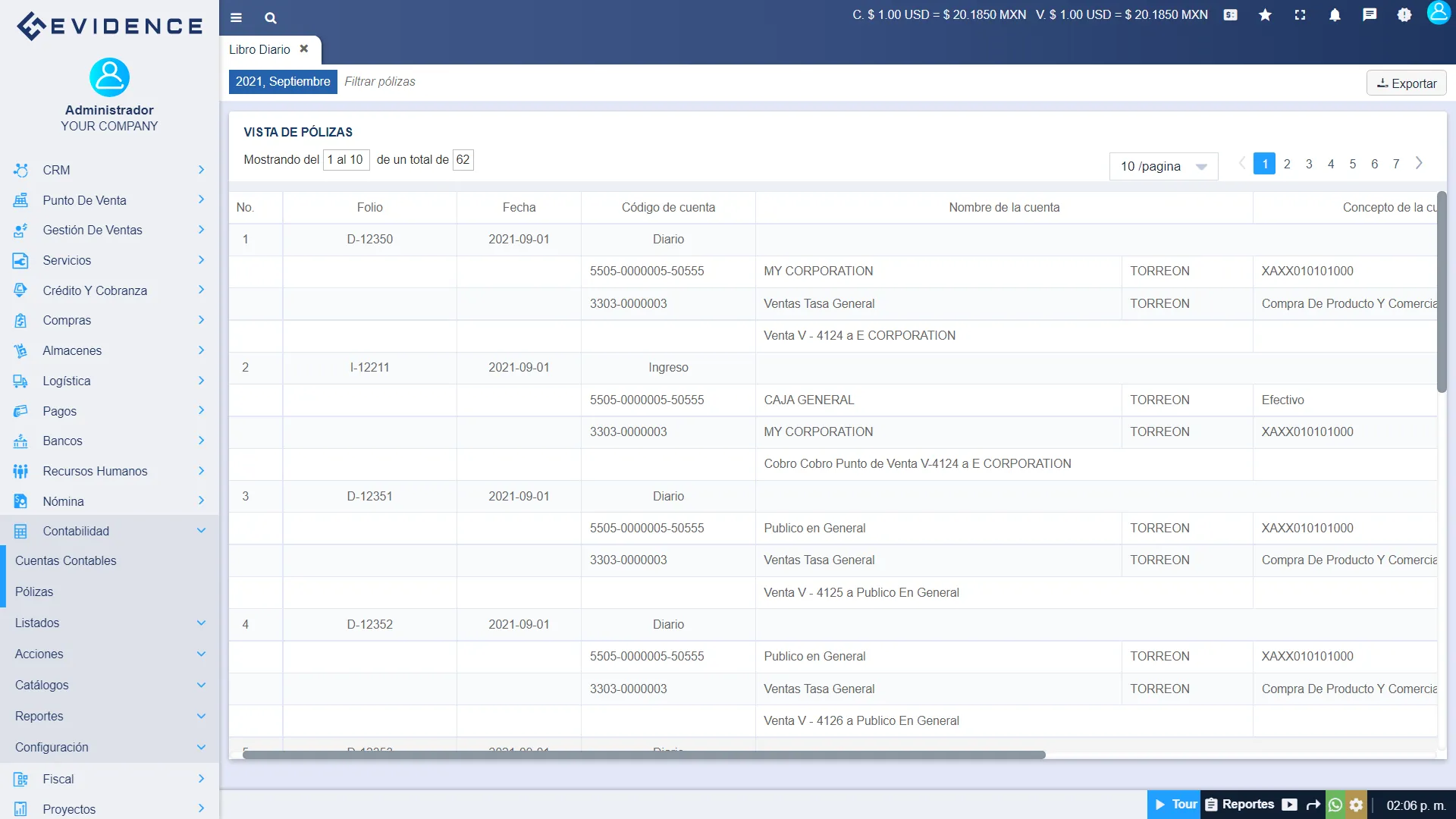Open Pólizas in the sidebar
The width and height of the screenshot is (1456, 819).
34,591
